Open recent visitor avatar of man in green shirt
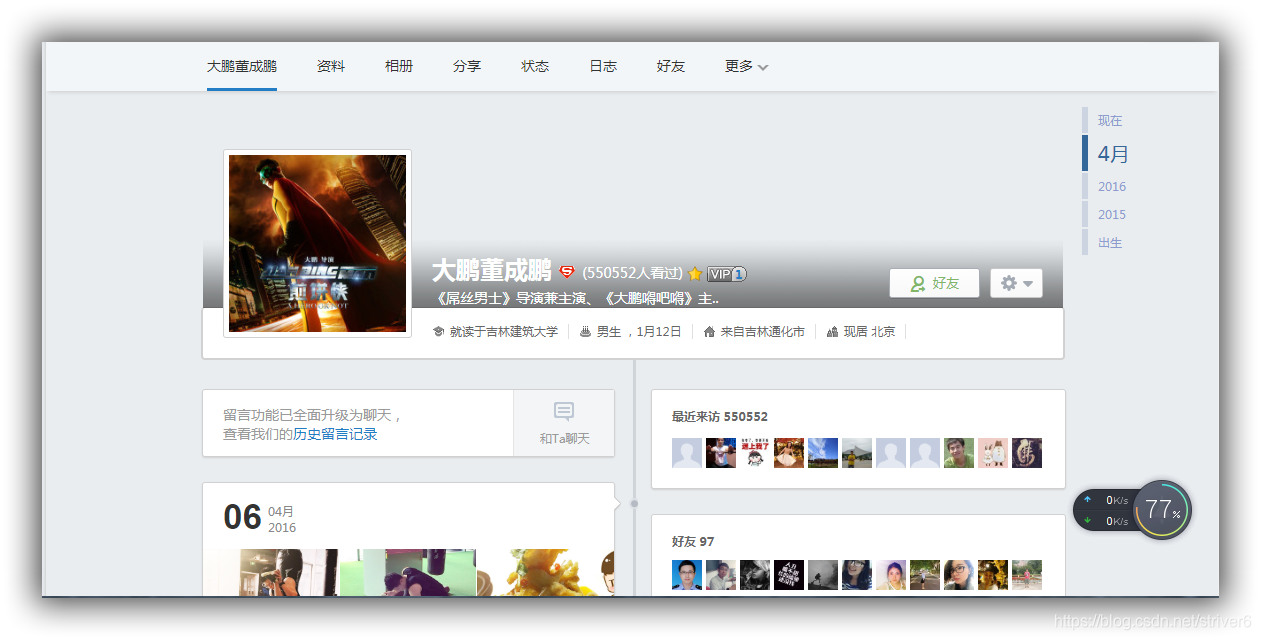Image resolution: width=1261 pixels, height=640 pixels. tap(959, 453)
